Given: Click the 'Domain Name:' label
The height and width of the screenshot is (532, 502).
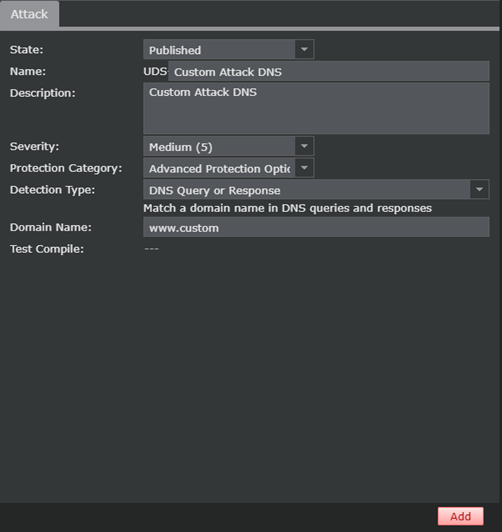Looking at the screenshot, I should [x=51, y=227].
